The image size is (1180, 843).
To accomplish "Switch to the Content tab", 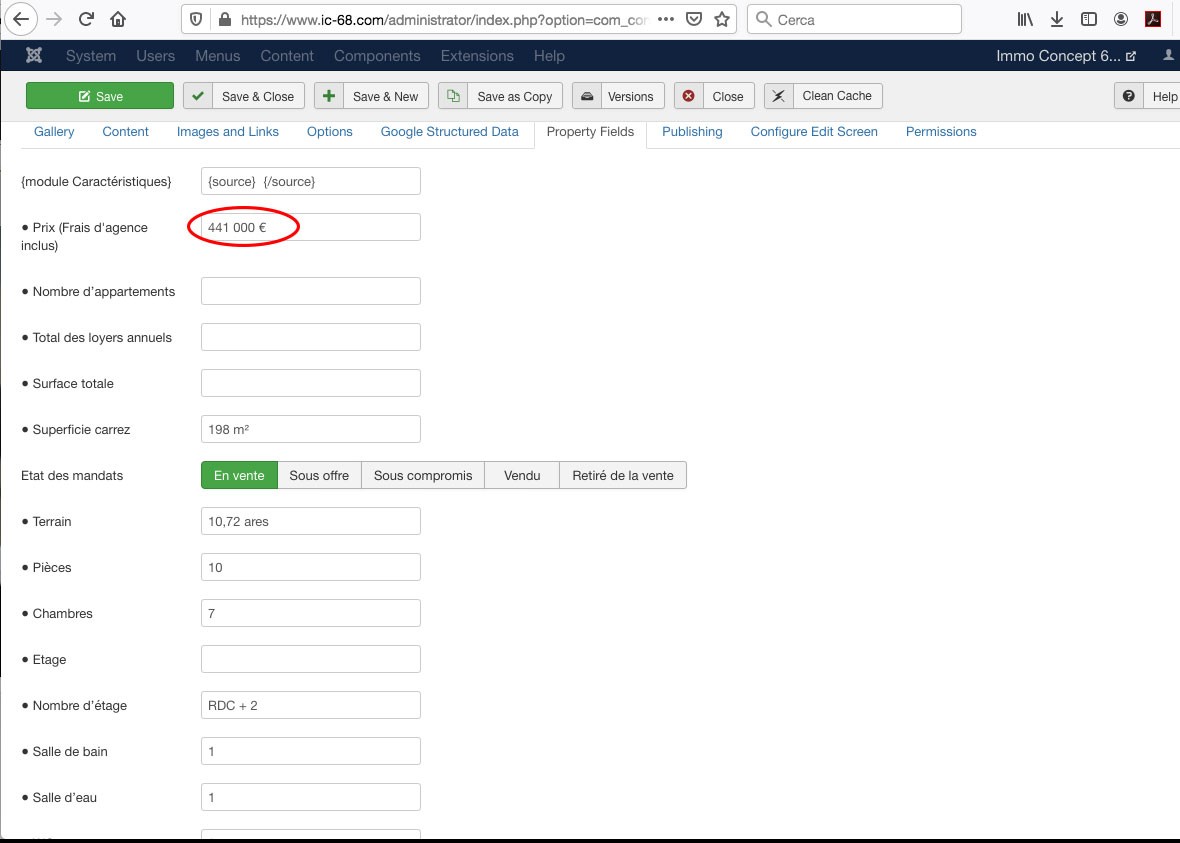I will 126,132.
